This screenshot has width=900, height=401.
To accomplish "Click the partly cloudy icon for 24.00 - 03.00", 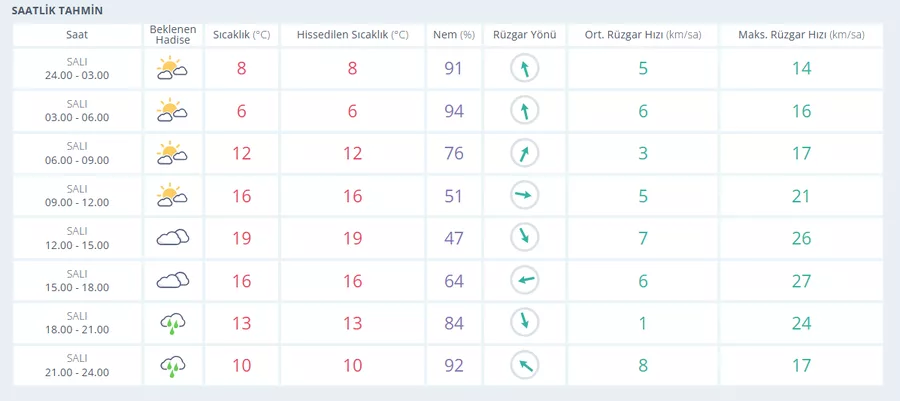I will [172, 68].
